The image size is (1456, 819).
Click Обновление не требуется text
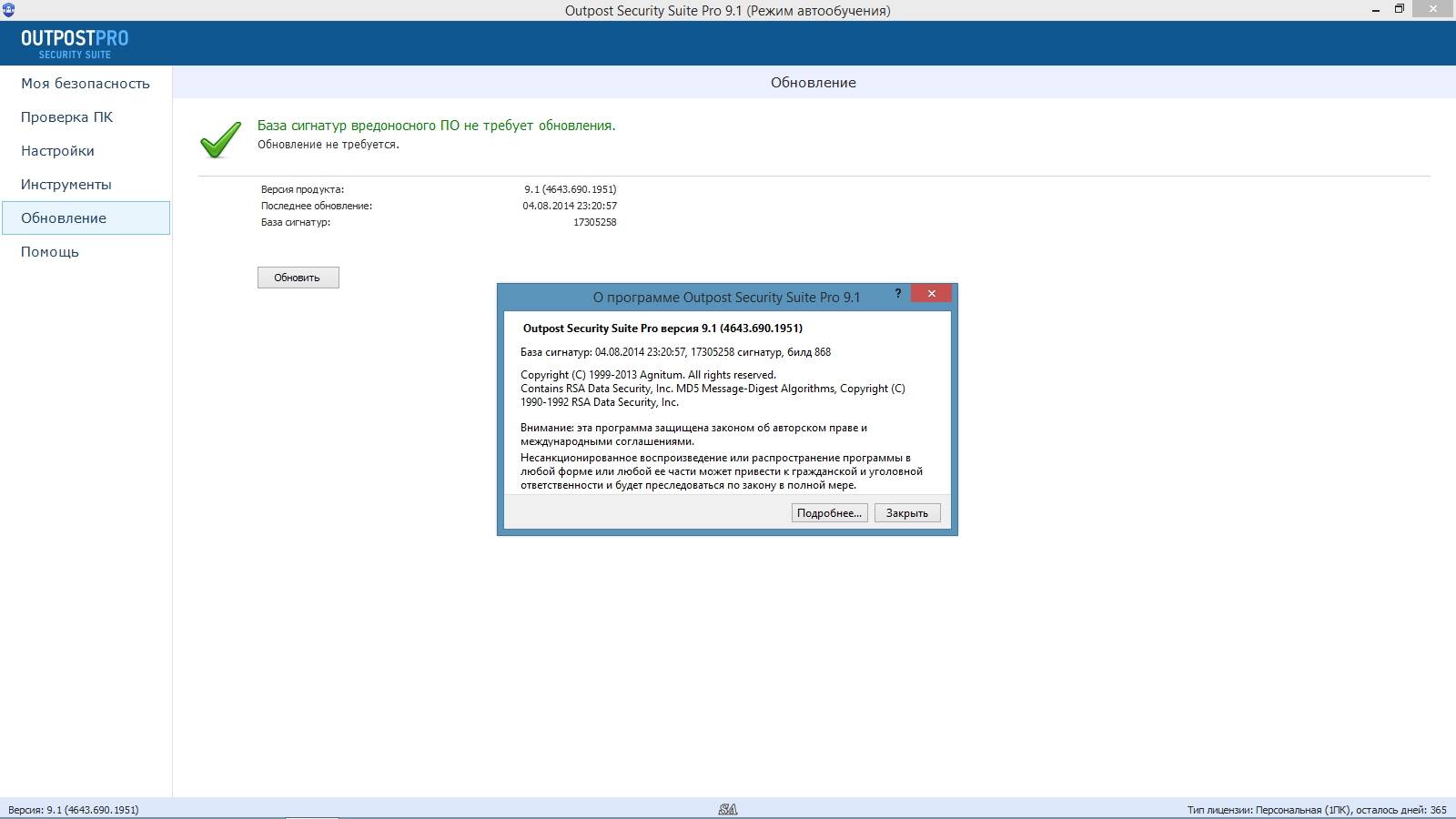329,145
